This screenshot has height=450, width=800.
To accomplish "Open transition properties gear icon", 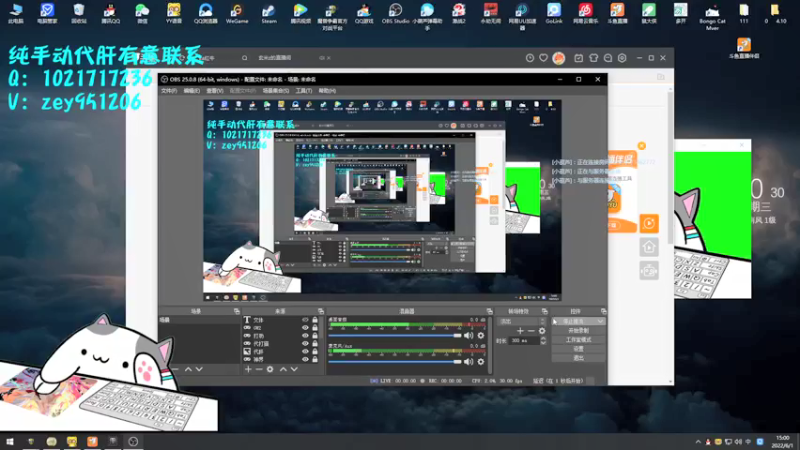I will coord(542,331).
